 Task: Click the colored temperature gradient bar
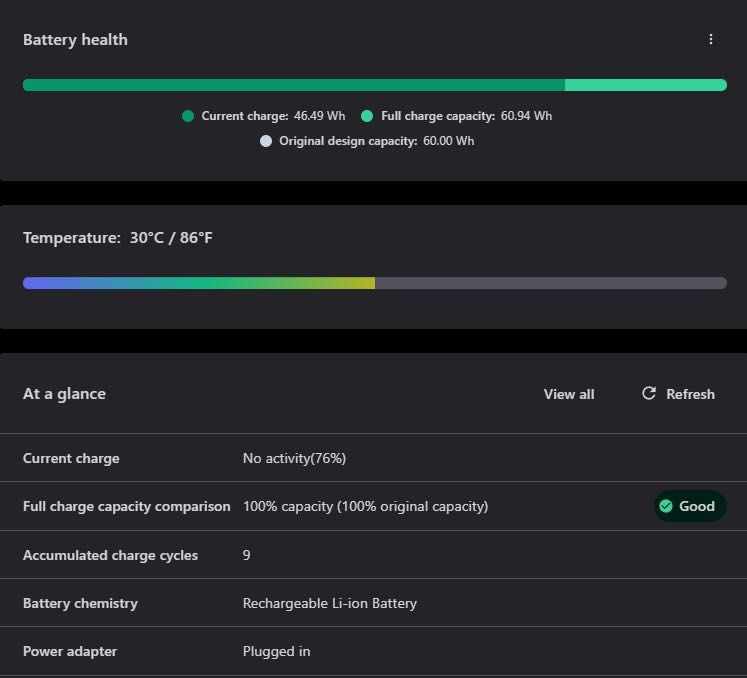coord(199,283)
